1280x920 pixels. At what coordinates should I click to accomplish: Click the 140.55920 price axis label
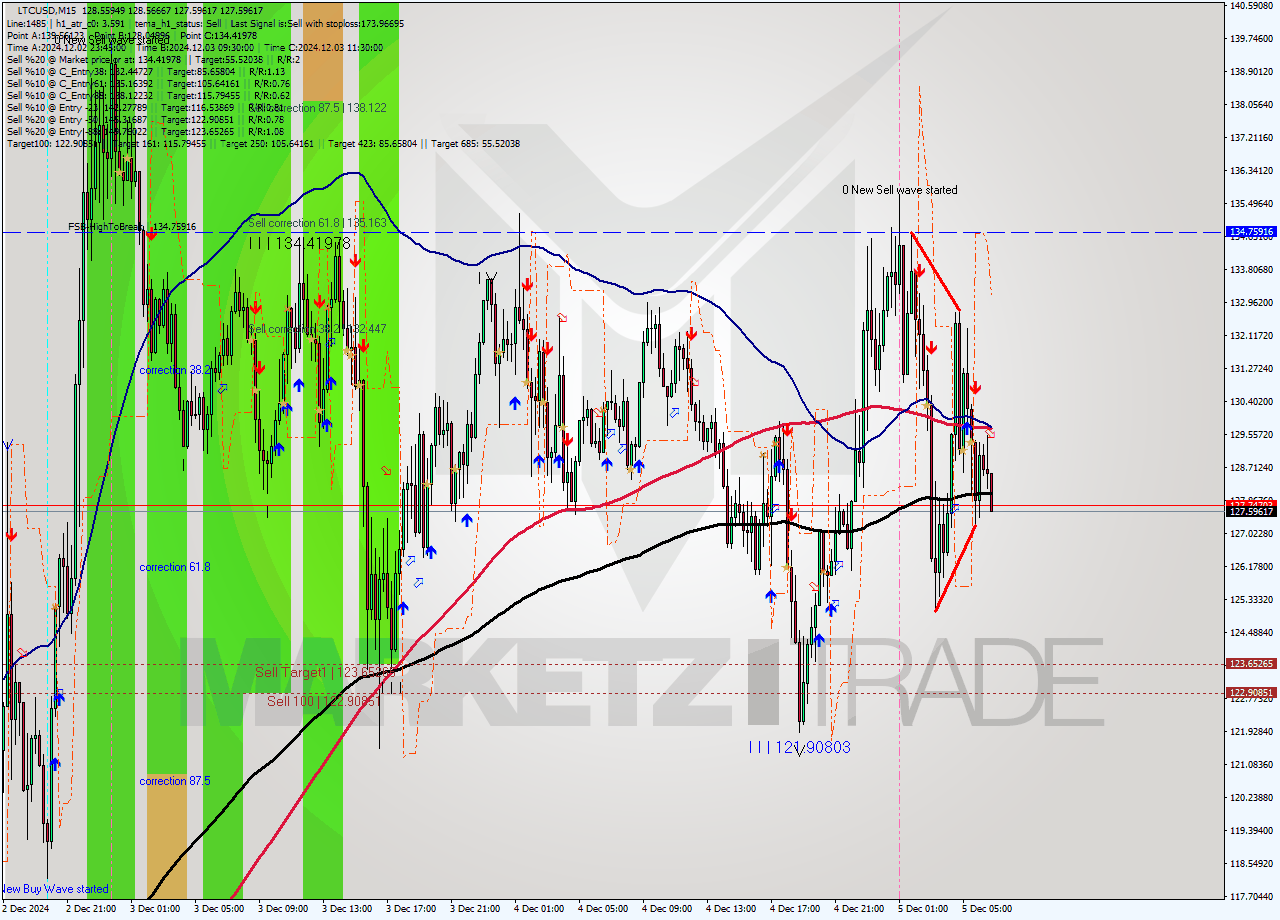tap(1251, 6)
